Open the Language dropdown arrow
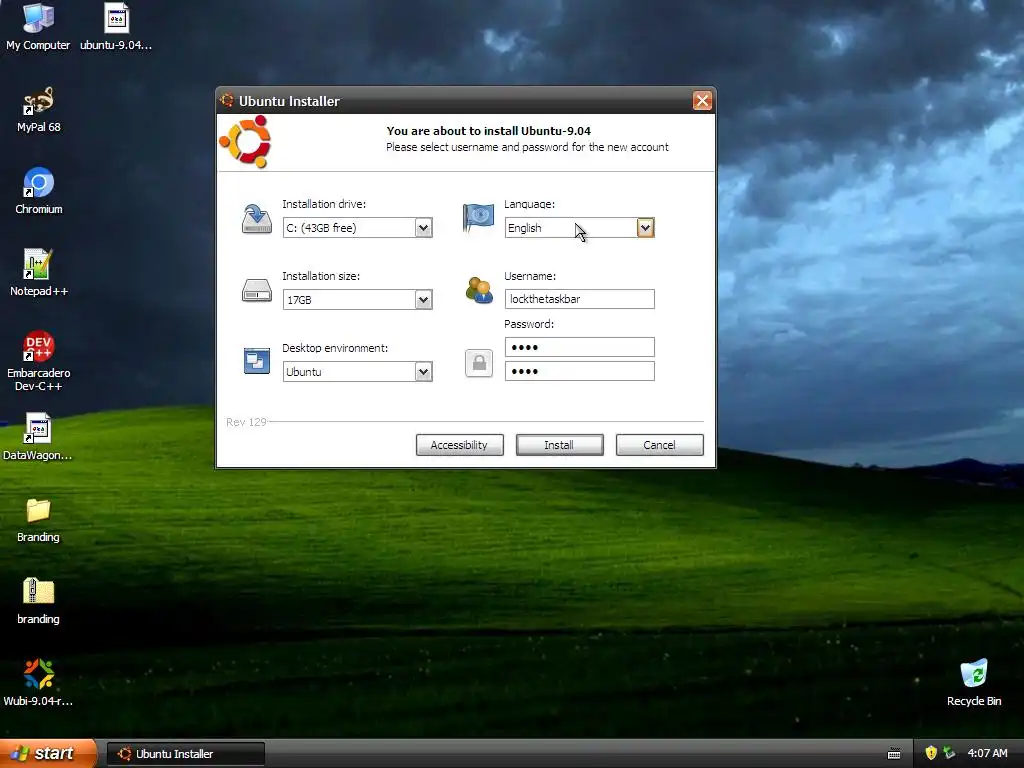The image size is (1024, 768). [645, 228]
